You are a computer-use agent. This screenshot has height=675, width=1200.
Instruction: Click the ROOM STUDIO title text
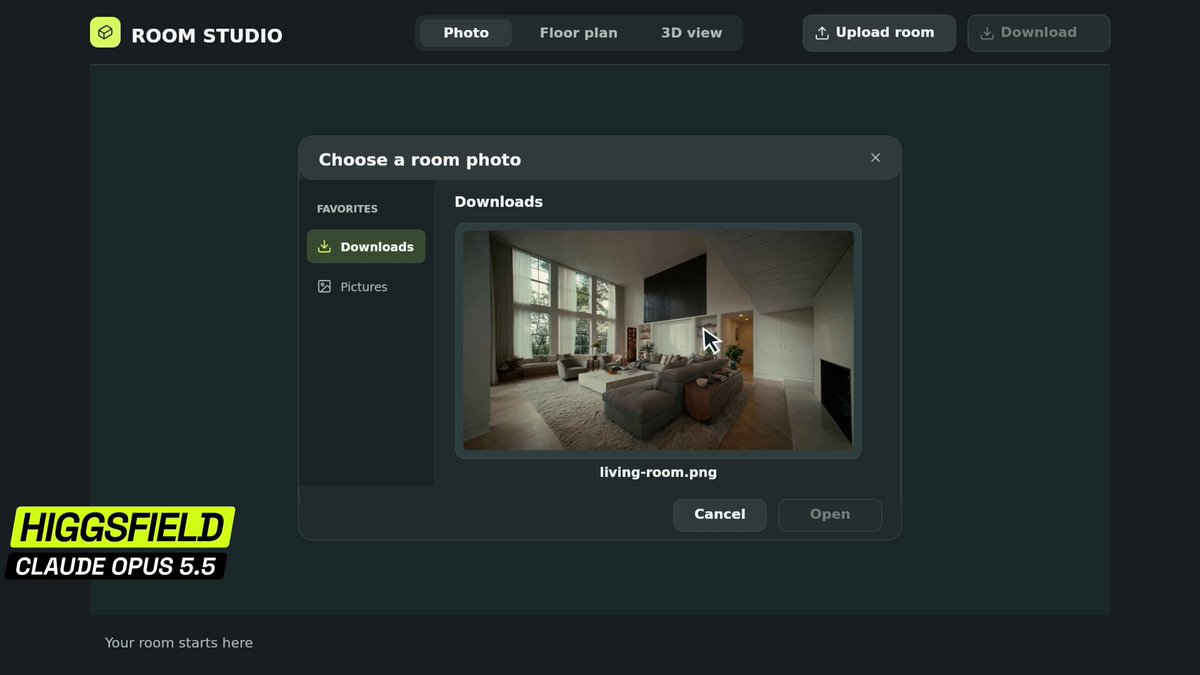click(207, 36)
